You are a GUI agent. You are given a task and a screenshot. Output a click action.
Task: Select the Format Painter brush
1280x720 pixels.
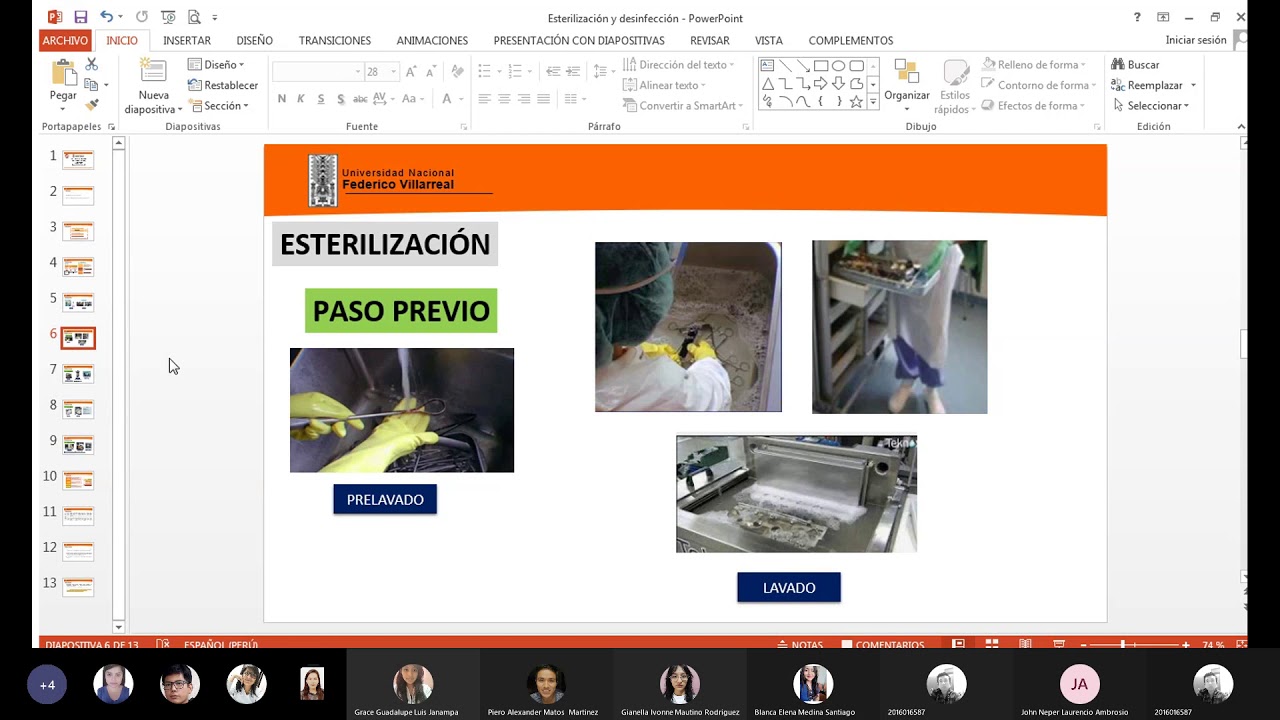pyautogui.click(x=92, y=105)
